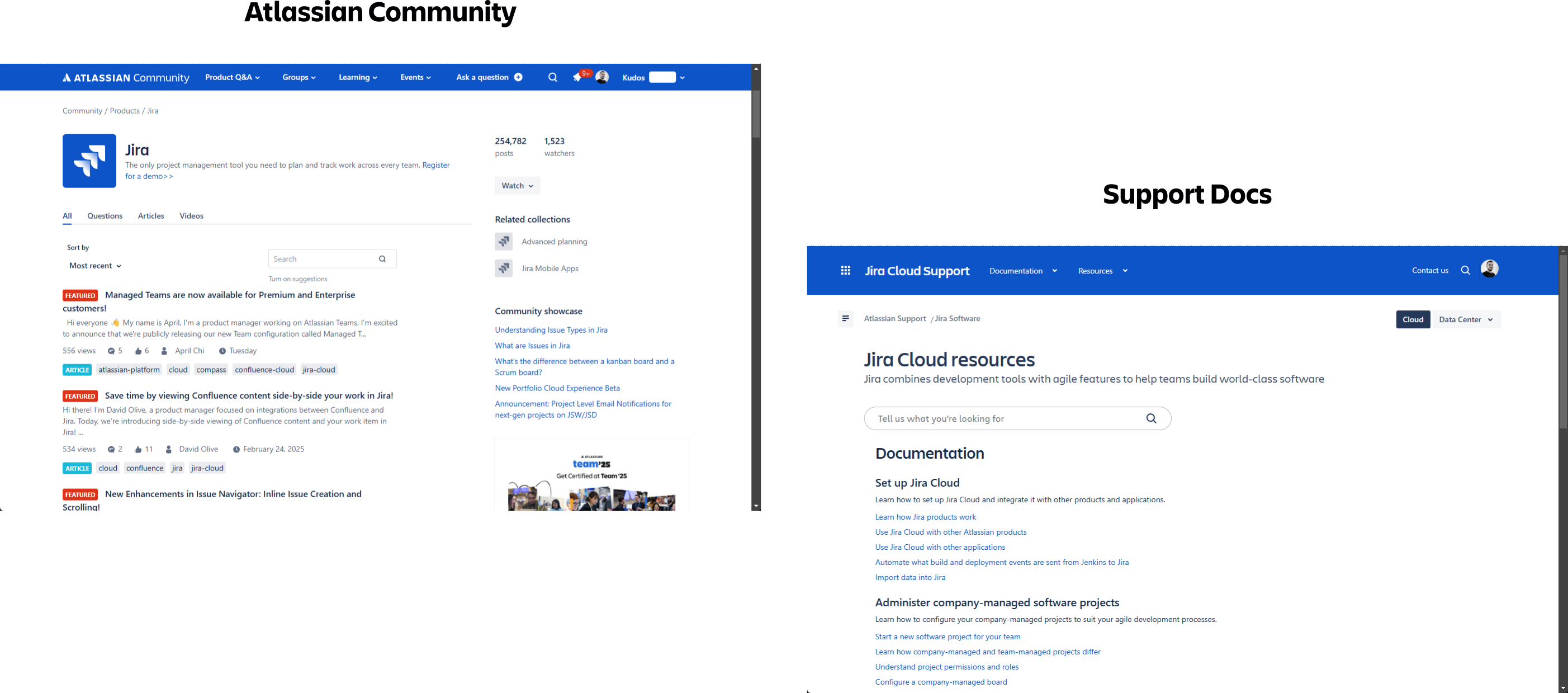Switch to the Articles tab
Screen dimensions: 1568x693
coord(151,216)
